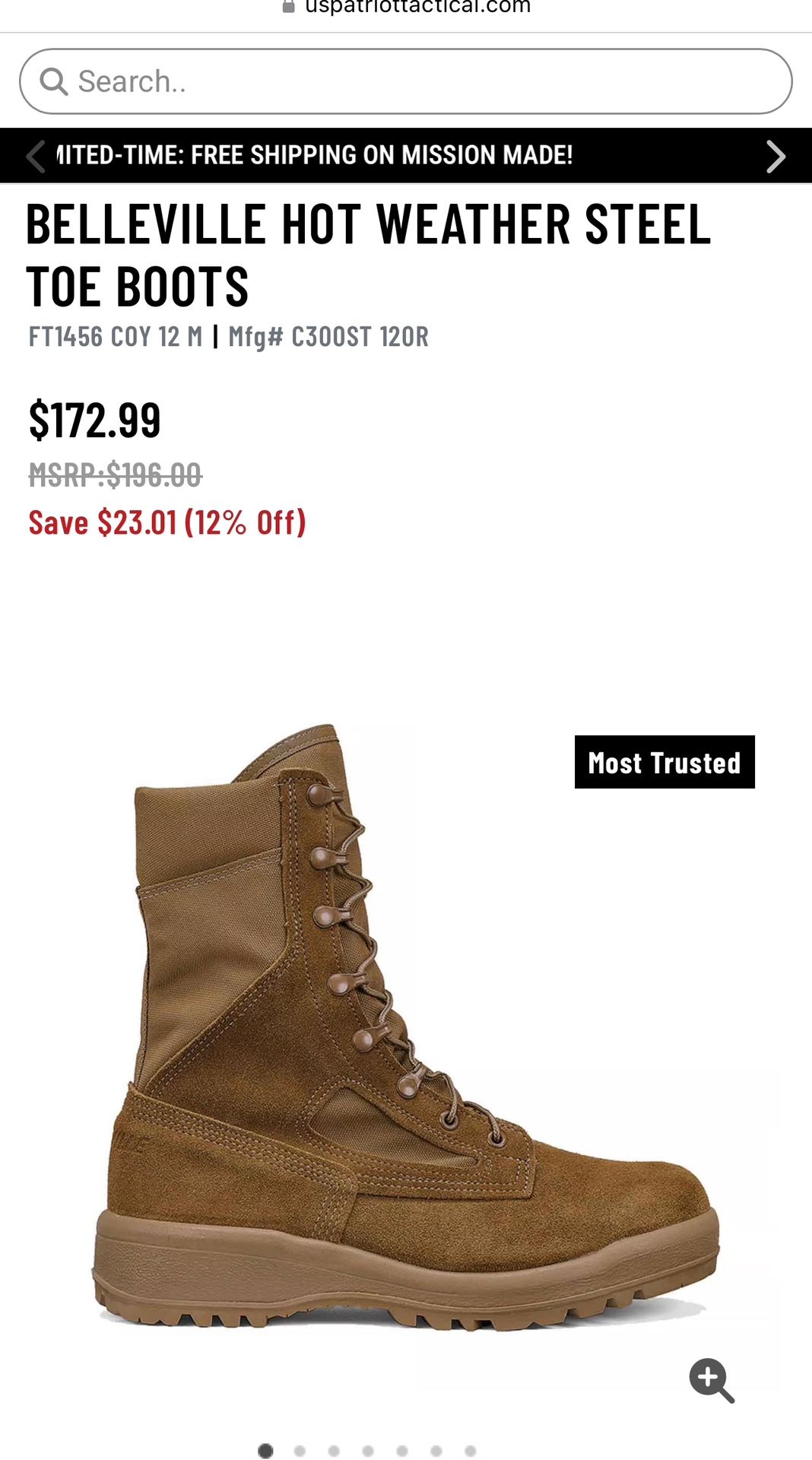812x1460 pixels.
Task: Tap the Most Trusted badge
Action: tap(665, 762)
